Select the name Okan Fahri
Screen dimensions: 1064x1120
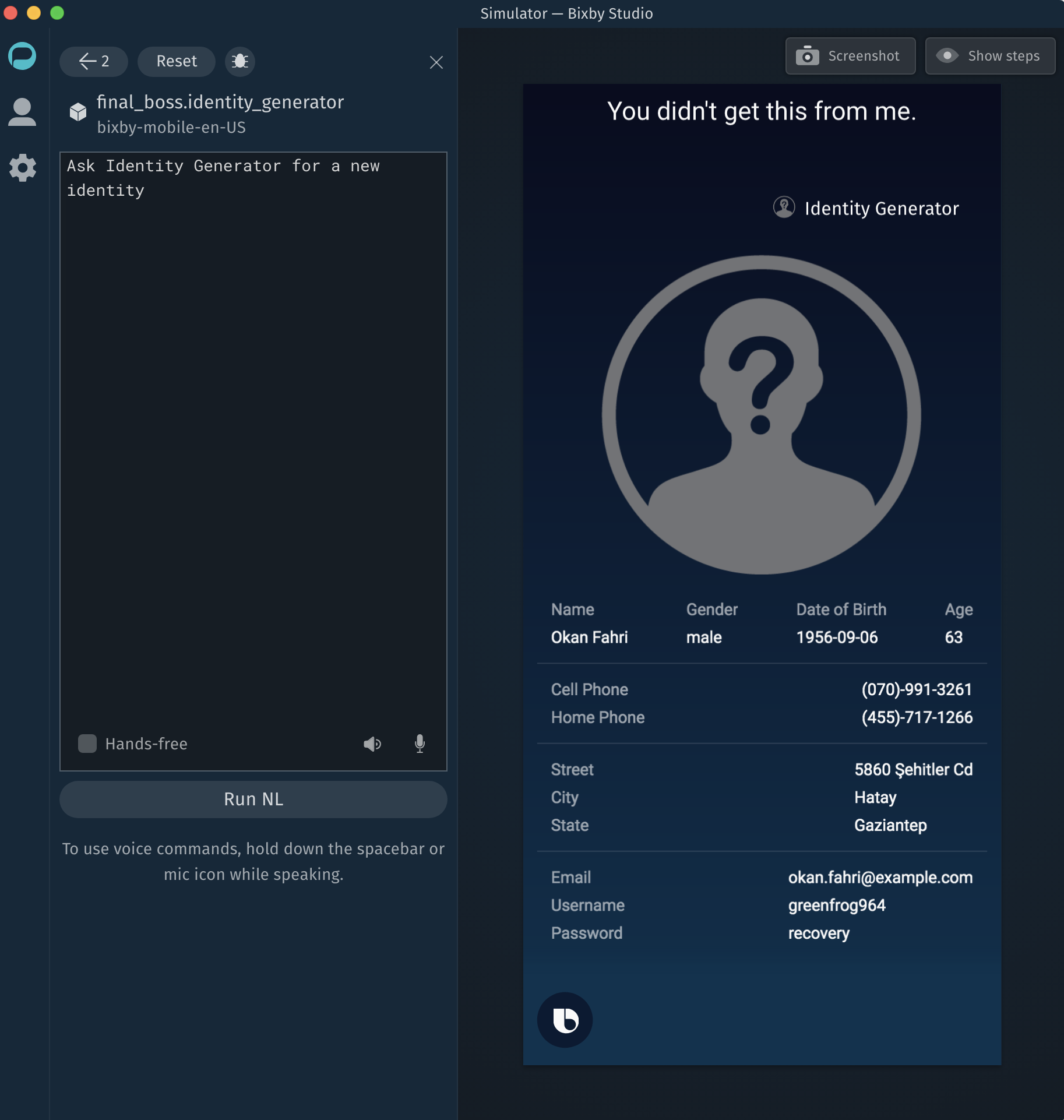coord(589,638)
